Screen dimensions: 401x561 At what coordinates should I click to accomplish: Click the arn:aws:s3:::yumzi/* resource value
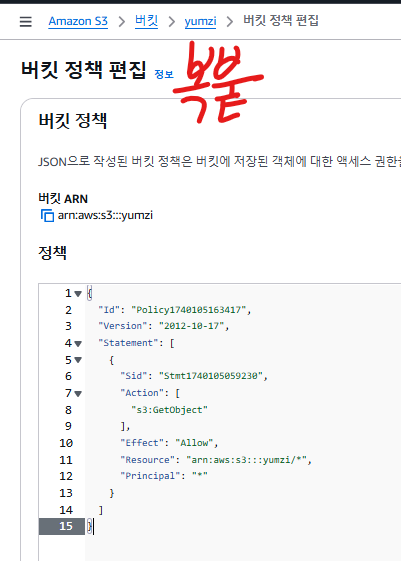[x=246, y=460]
